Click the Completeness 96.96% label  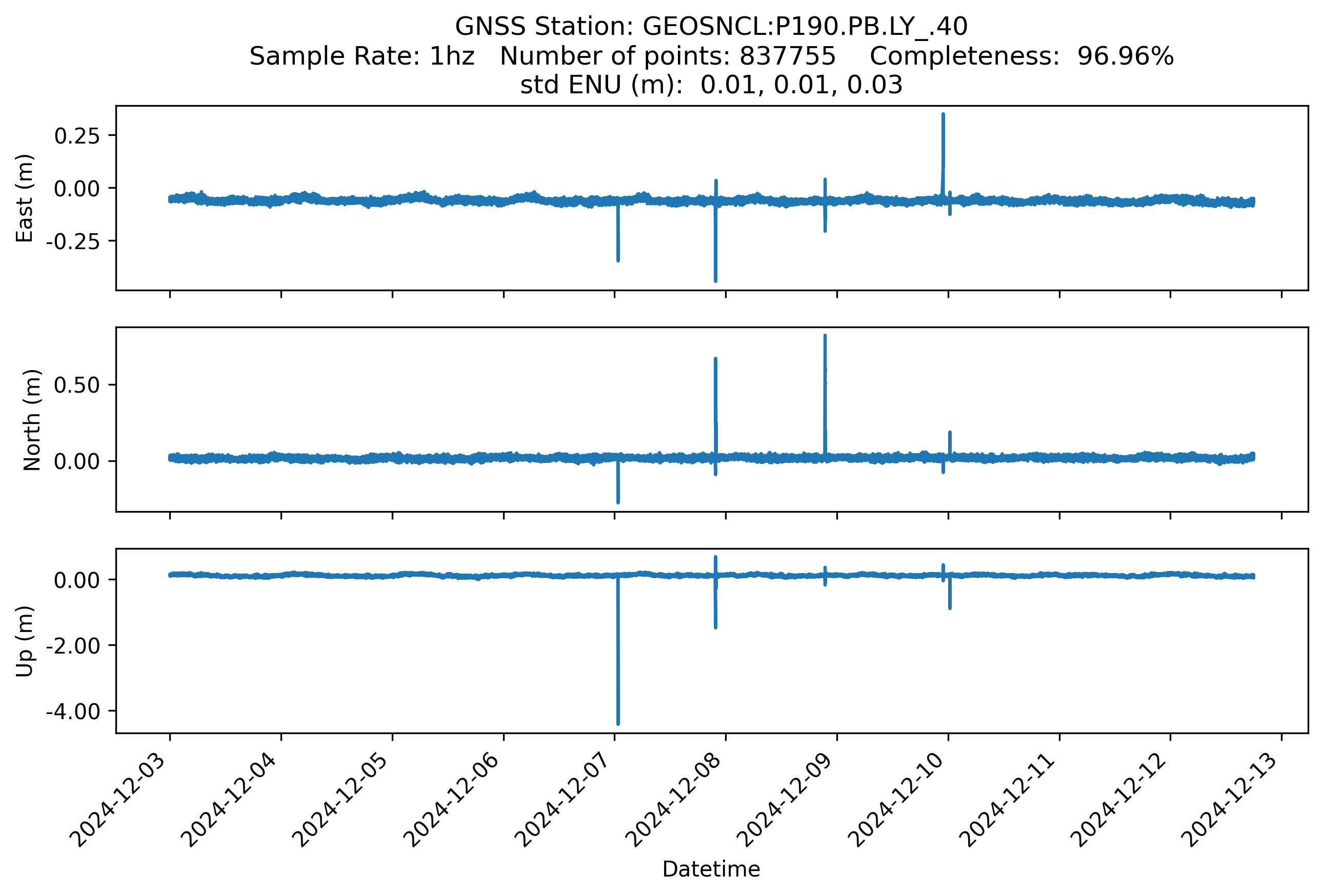[x=1021, y=56]
